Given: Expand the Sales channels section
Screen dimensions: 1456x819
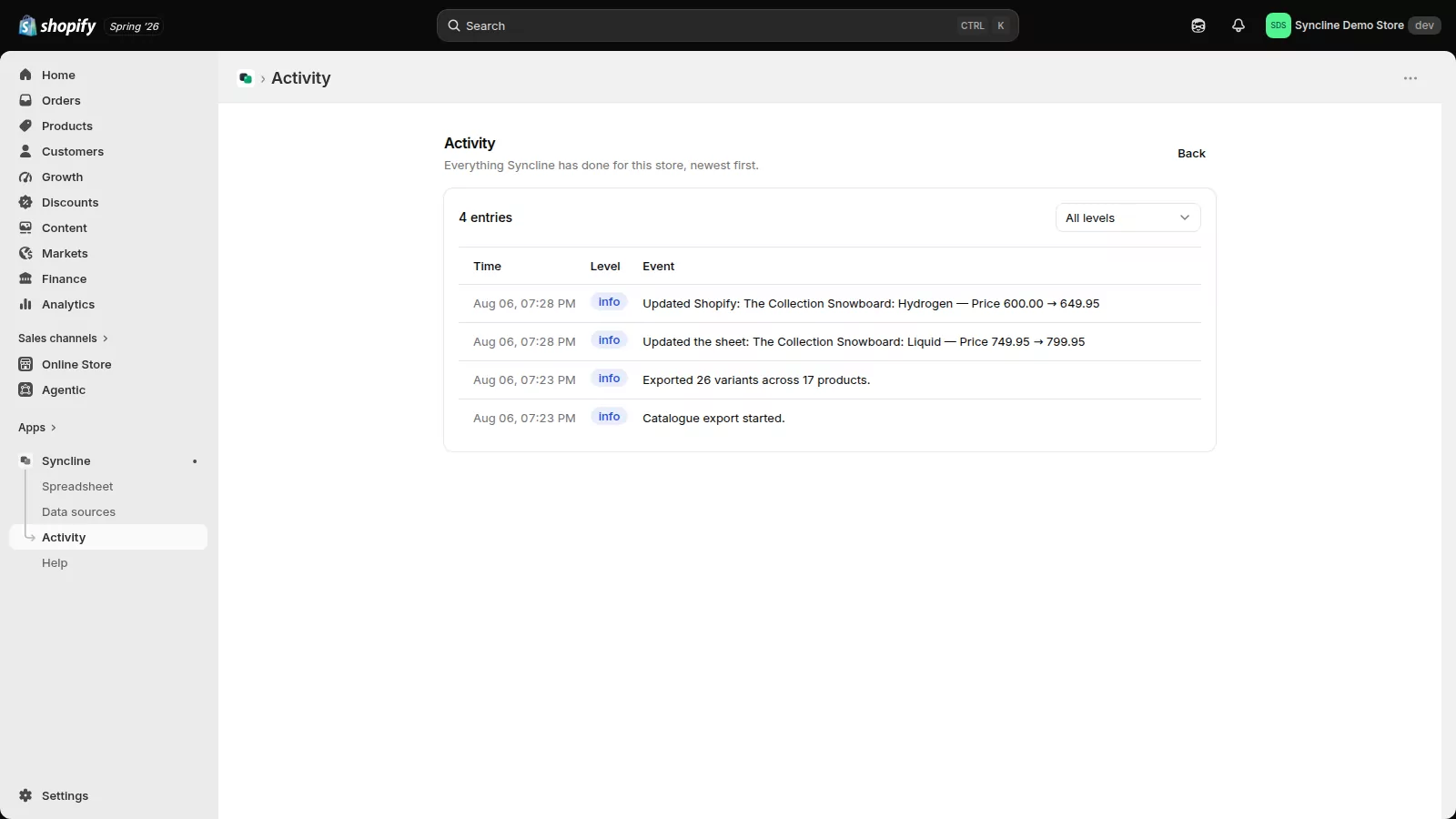Looking at the screenshot, I should pyautogui.click(x=63, y=338).
